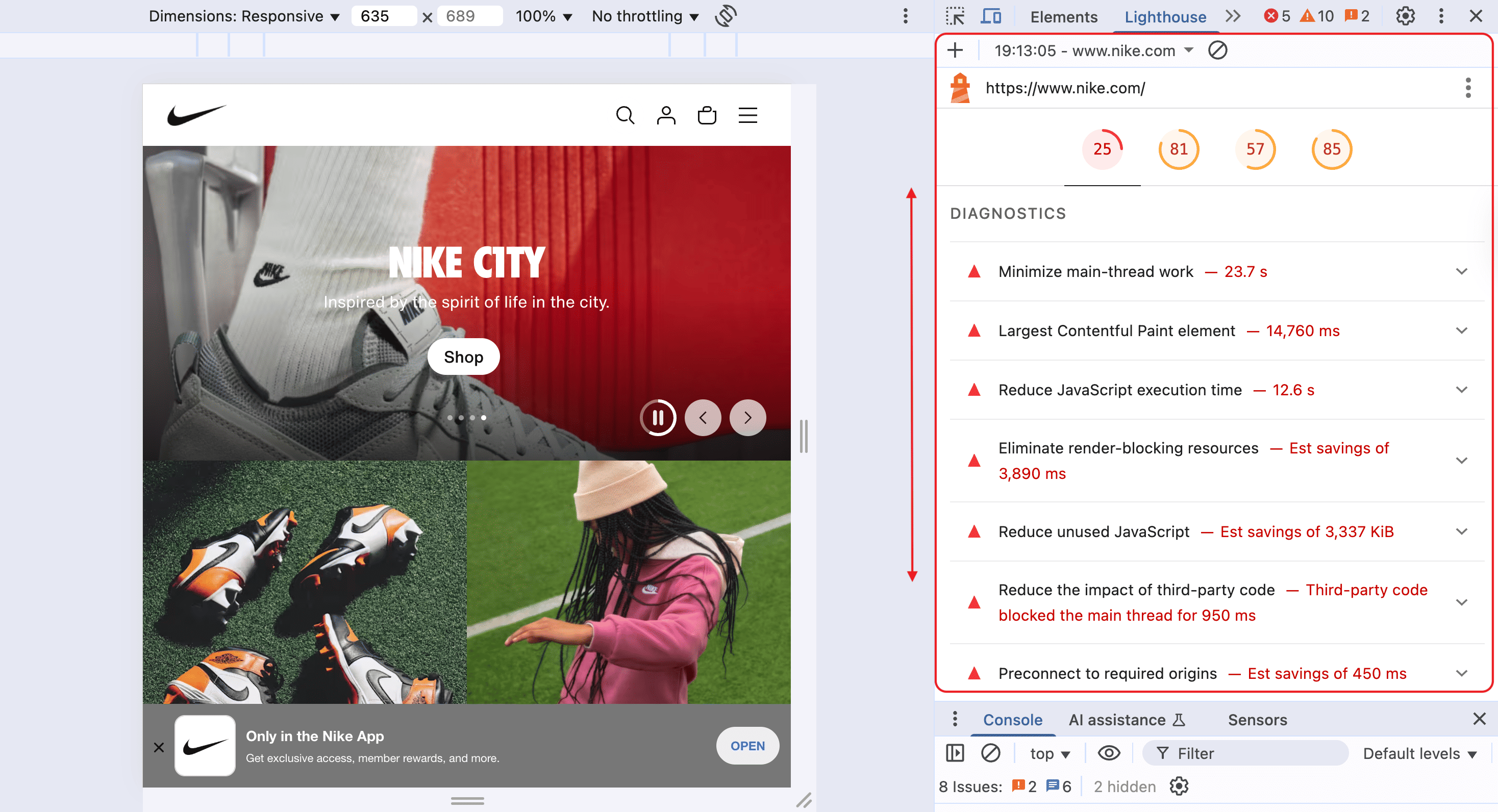Show the console sidebar

click(x=955, y=753)
